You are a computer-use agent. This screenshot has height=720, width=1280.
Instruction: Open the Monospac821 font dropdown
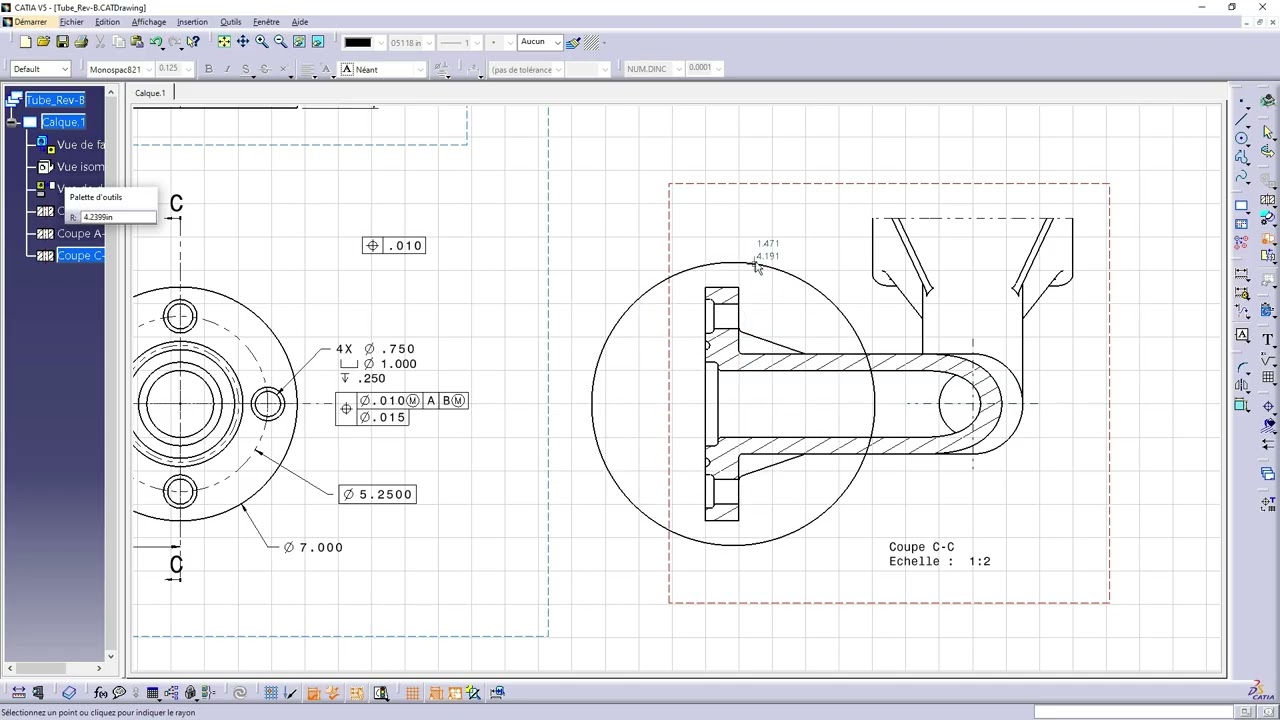pos(119,69)
